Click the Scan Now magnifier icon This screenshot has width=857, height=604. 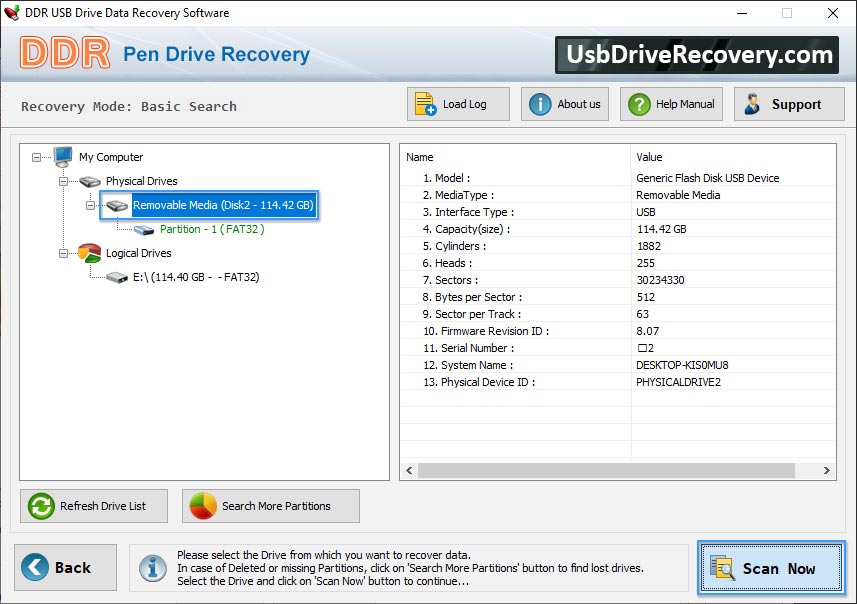pyautogui.click(x=722, y=567)
